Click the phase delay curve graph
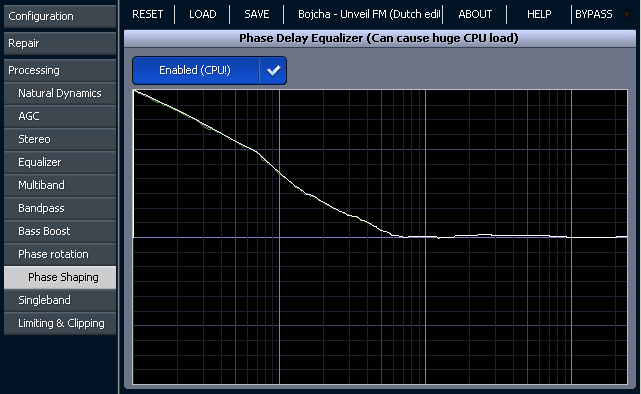 pyautogui.click(x=380, y=237)
